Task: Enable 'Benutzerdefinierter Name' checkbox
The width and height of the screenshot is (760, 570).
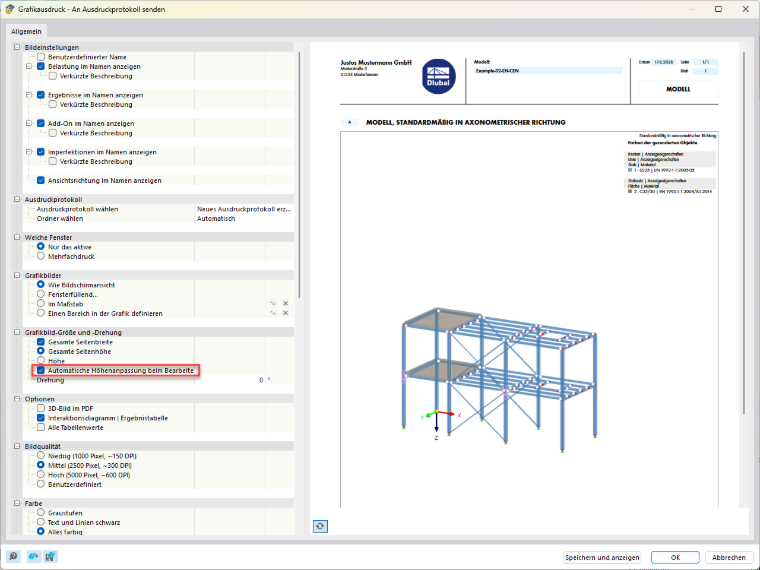Action: (41, 57)
